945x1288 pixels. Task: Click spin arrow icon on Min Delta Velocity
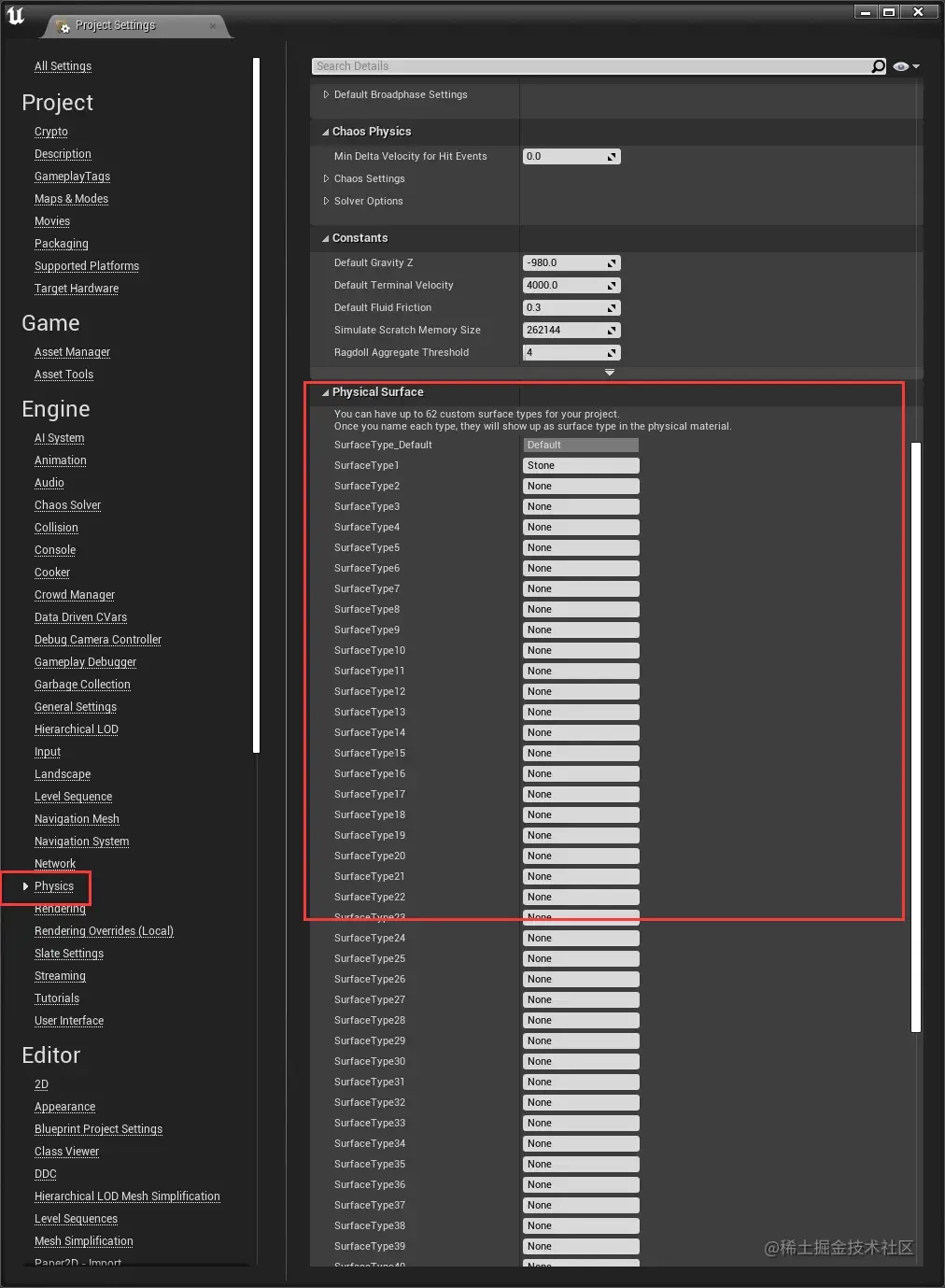tap(612, 157)
